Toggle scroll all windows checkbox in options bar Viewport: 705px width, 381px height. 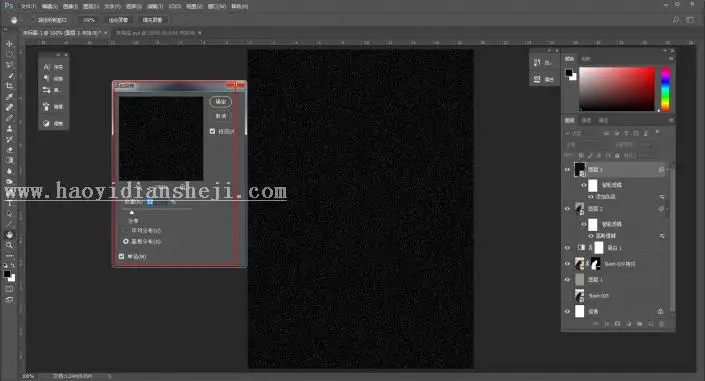click(x=34, y=20)
